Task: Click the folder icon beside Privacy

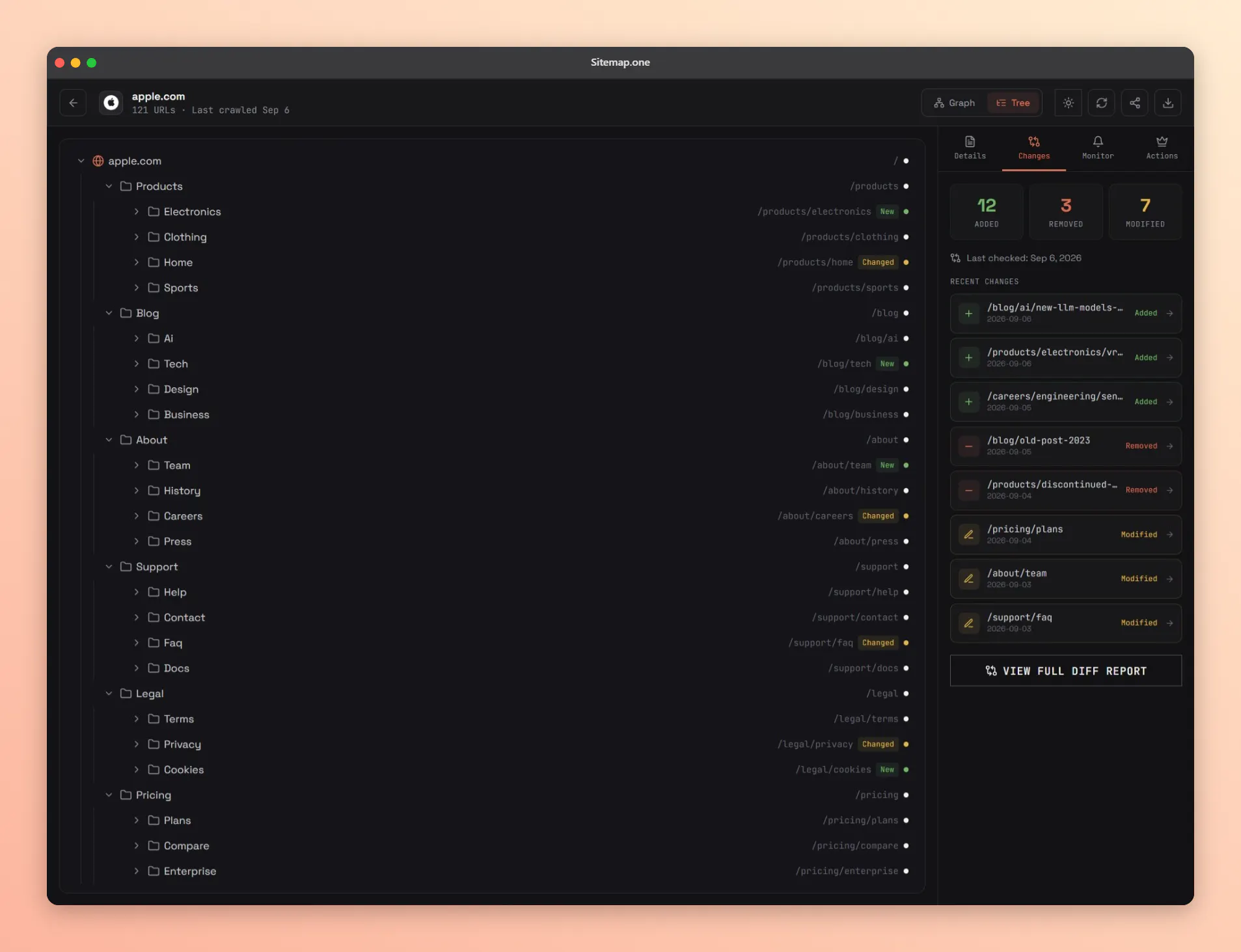Action: click(x=154, y=744)
